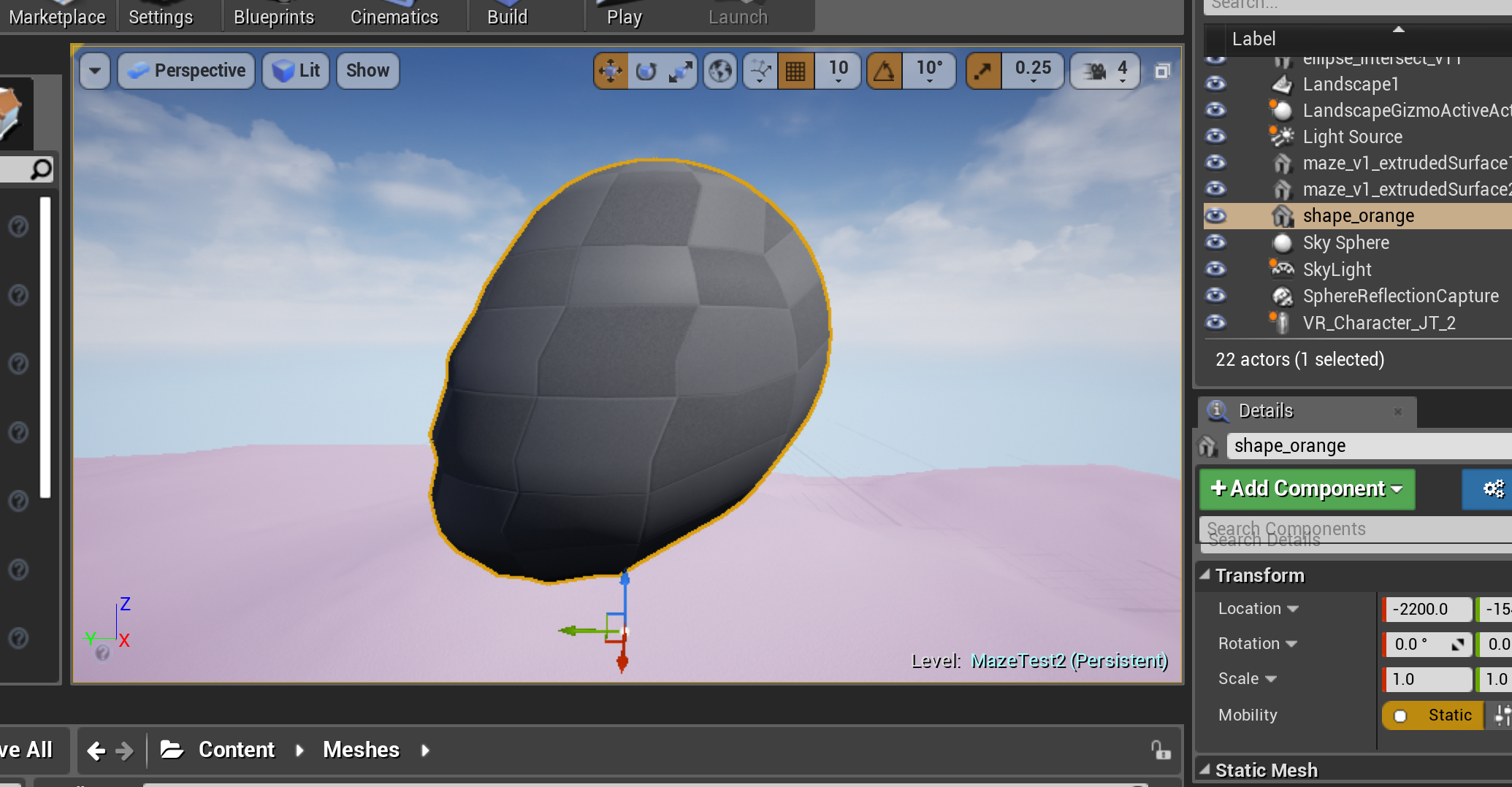This screenshot has width=1512, height=787.
Task: Open camera speed 4 setting
Action: (x=1105, y=71)
